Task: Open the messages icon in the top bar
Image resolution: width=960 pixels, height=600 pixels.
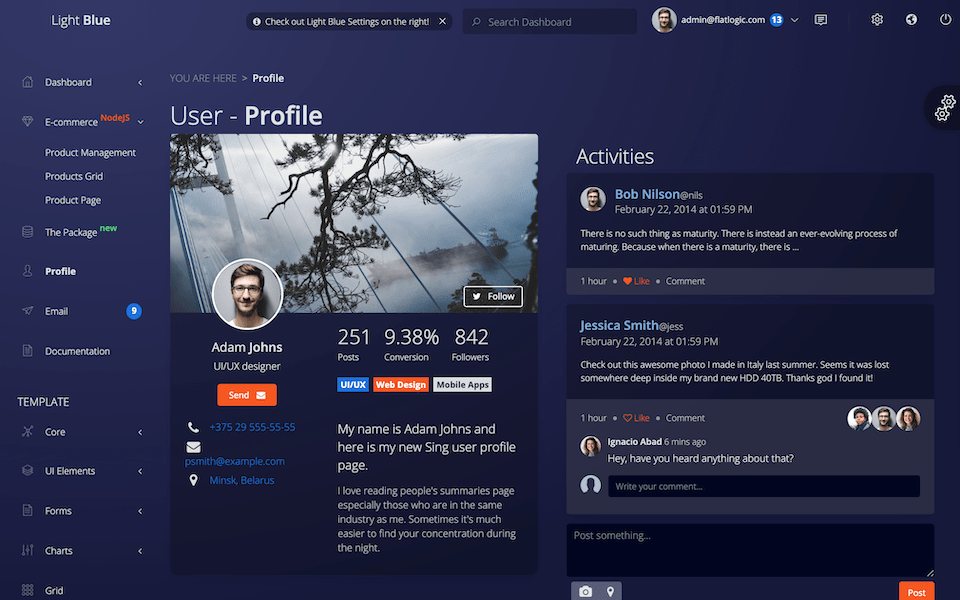Action: [x=821, y=19]
